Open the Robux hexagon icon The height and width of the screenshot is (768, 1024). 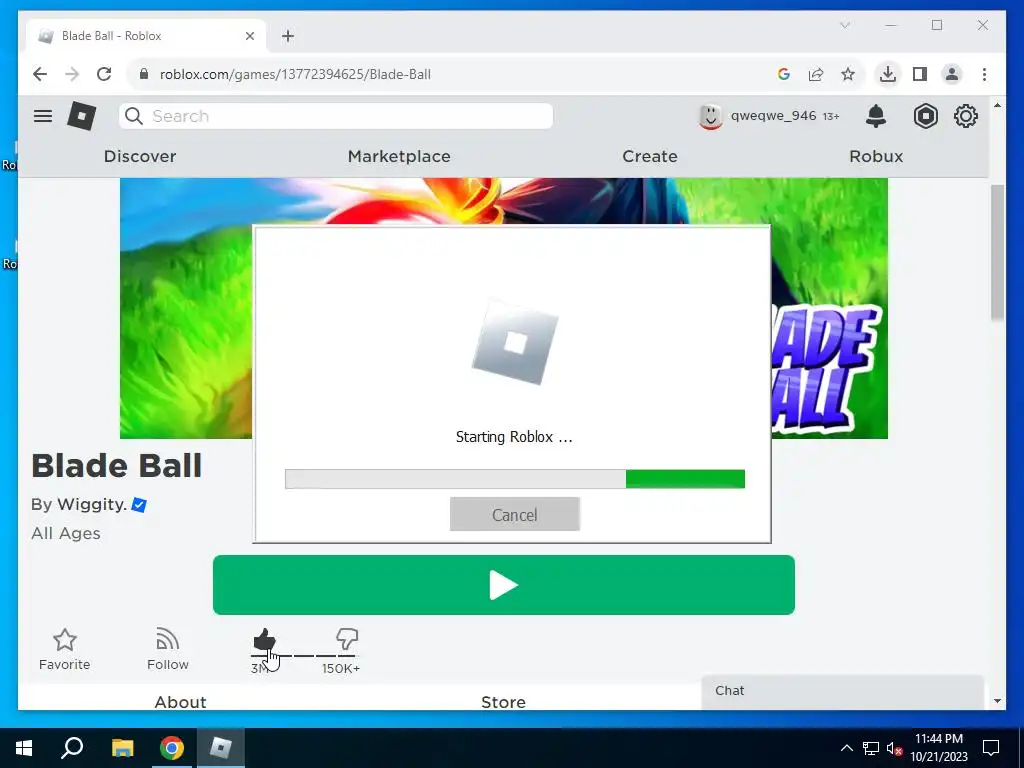tap(925, 116)
